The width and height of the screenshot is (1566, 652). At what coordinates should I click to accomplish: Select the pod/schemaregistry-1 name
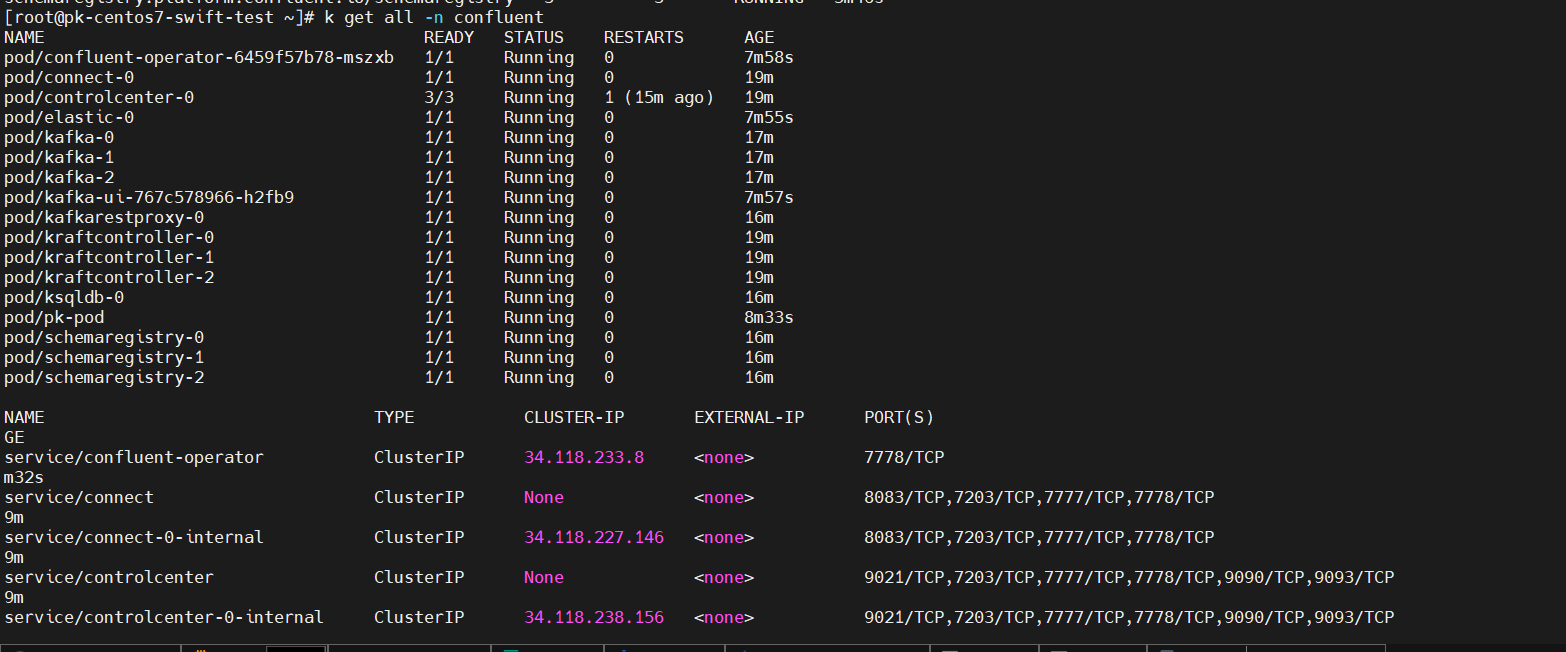[x=104, y=357]
